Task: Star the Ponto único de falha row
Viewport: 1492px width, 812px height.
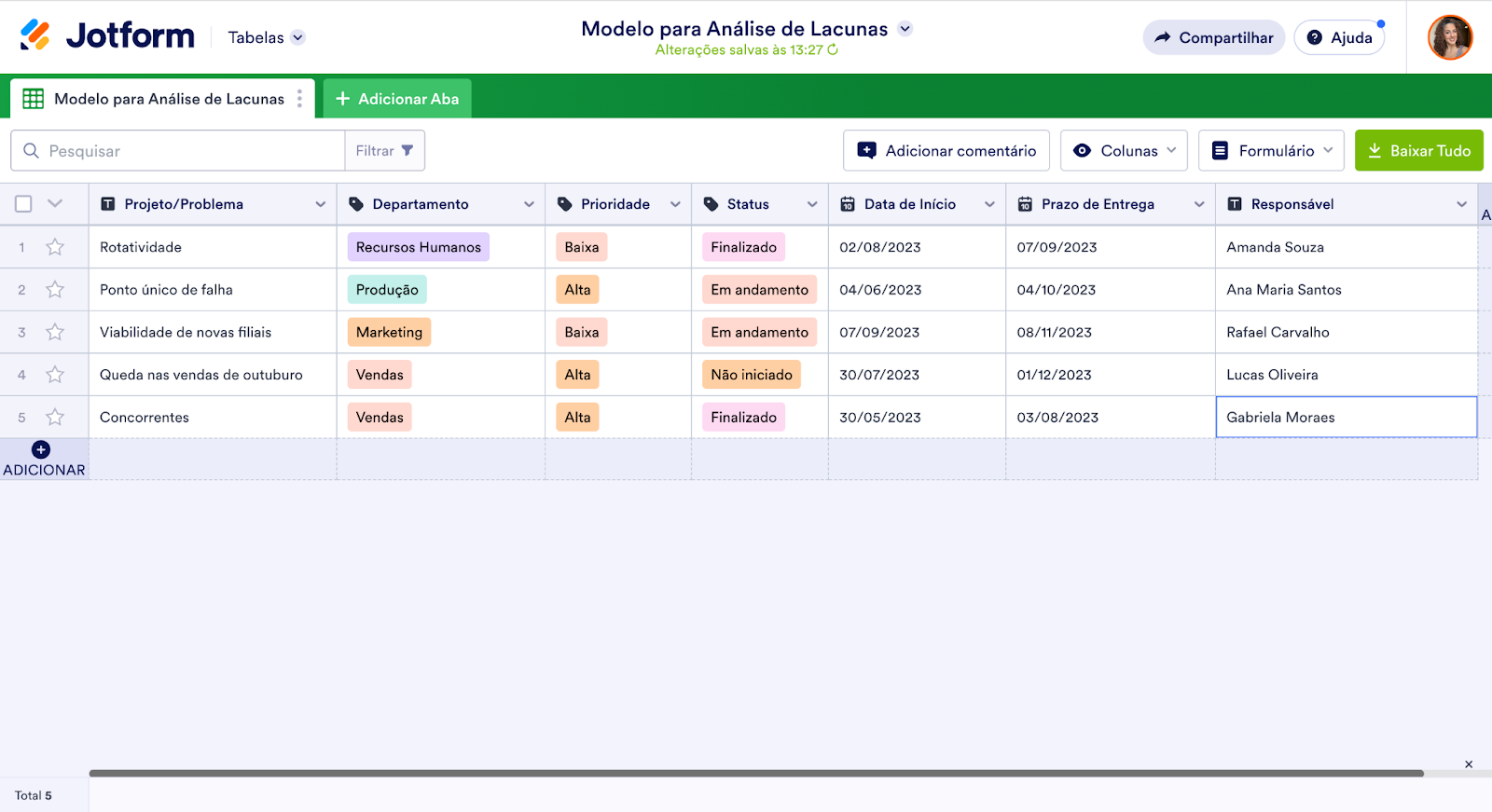Action: coord(55,290)
